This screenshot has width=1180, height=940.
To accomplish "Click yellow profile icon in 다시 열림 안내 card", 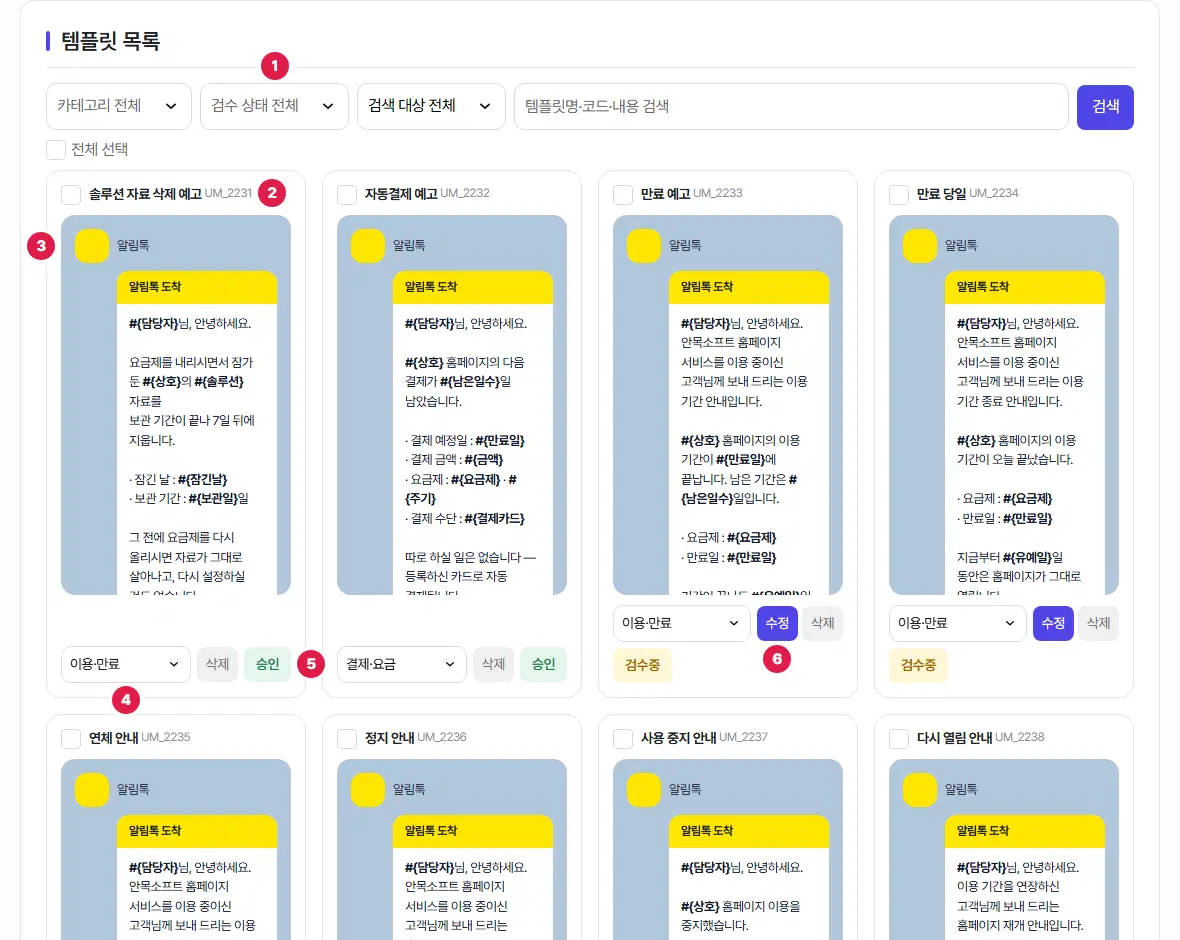I will click(x=920, y=790).
